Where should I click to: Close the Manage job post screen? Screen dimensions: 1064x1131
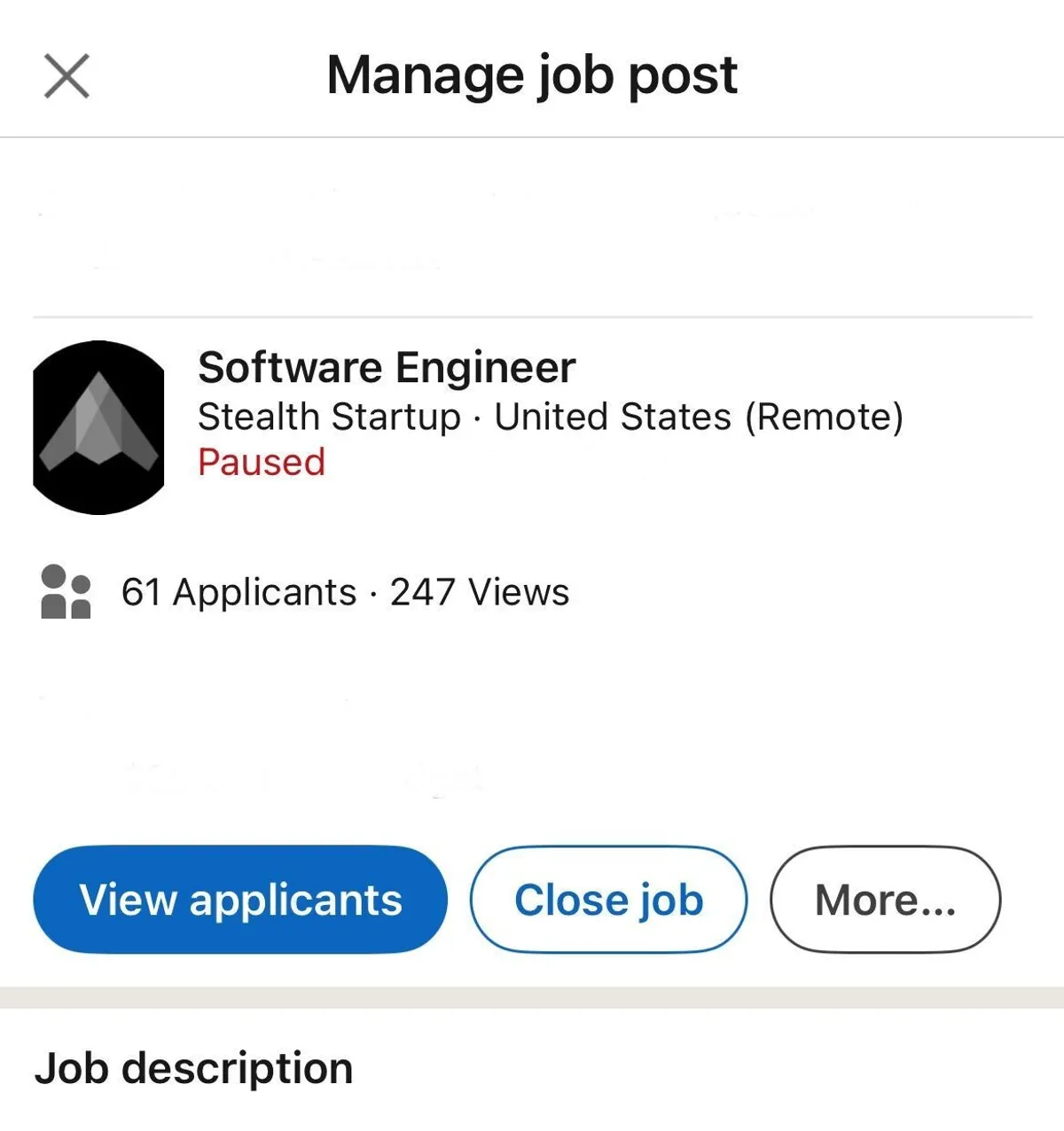pos(66,75)
